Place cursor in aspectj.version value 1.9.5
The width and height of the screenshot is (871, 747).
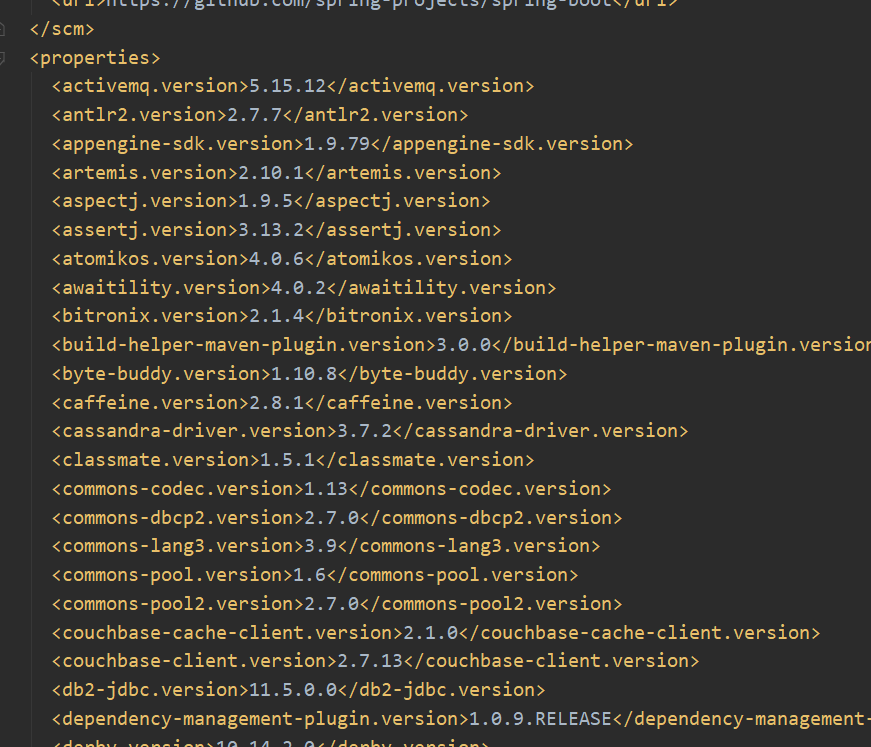click(266, 201)
